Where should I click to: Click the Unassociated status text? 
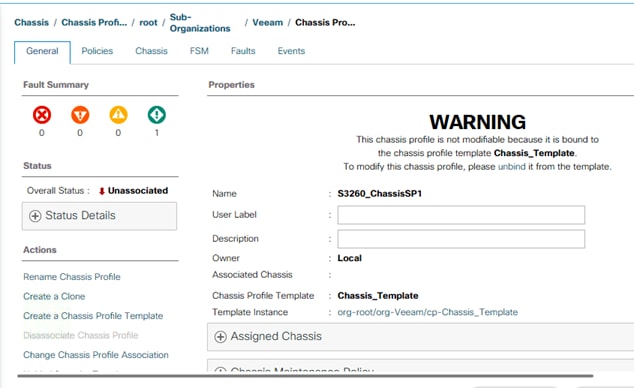(138, 191)
